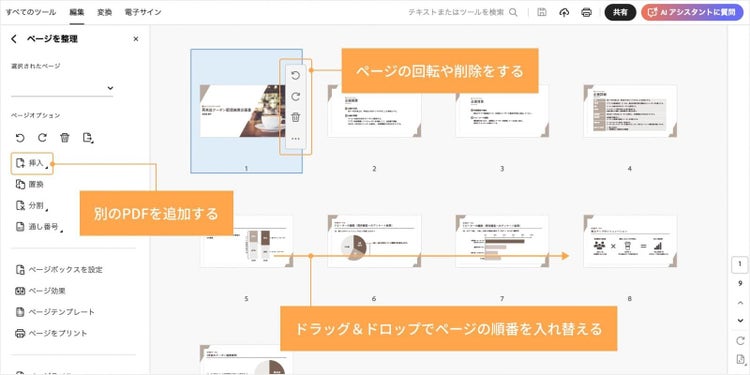Open ページテンプレート option
Image resolution: width=750 pixels, height=375 pixels.
pos(55,312)
